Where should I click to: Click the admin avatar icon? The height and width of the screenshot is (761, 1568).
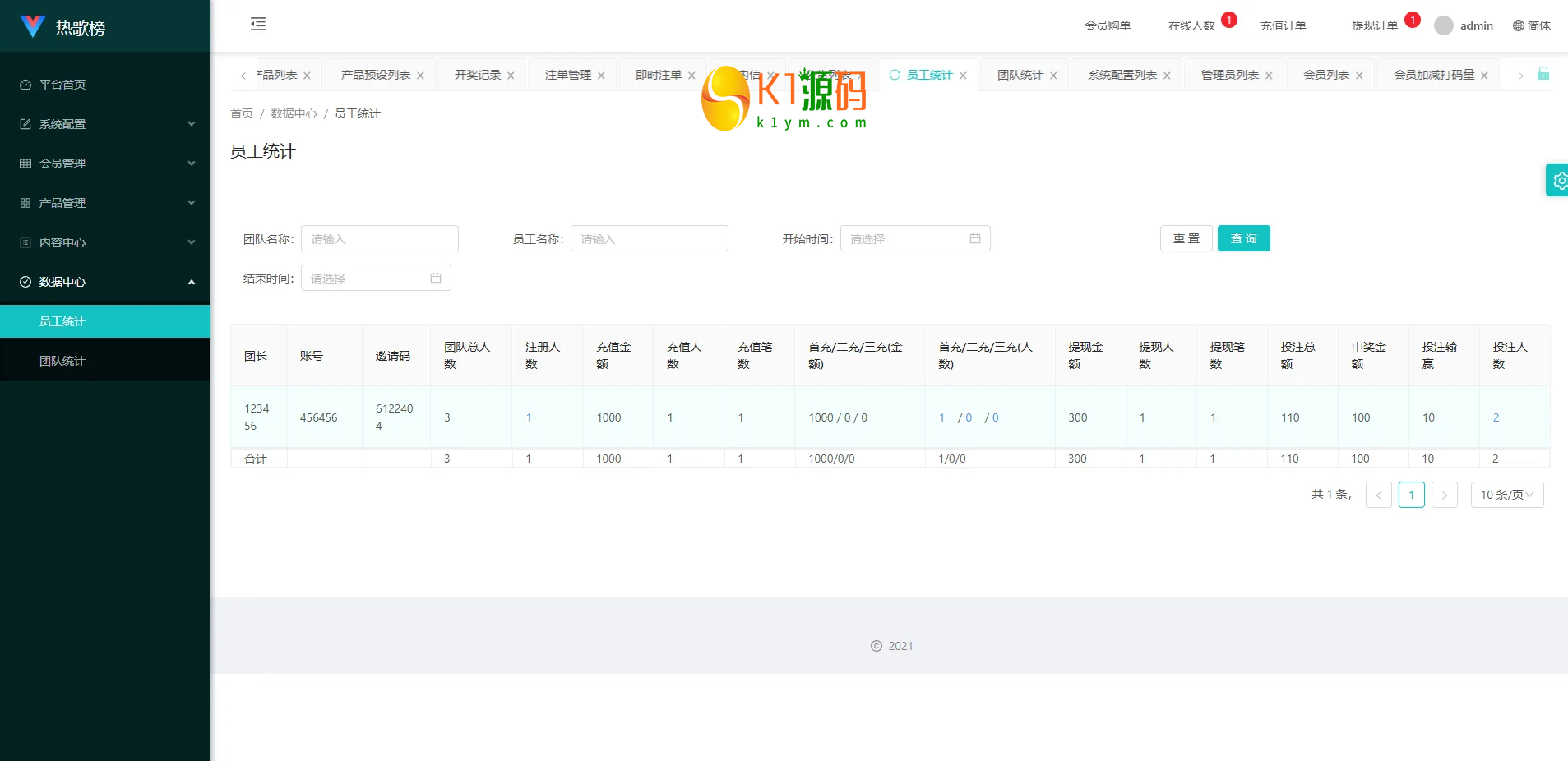click(x=1443, y=25)
